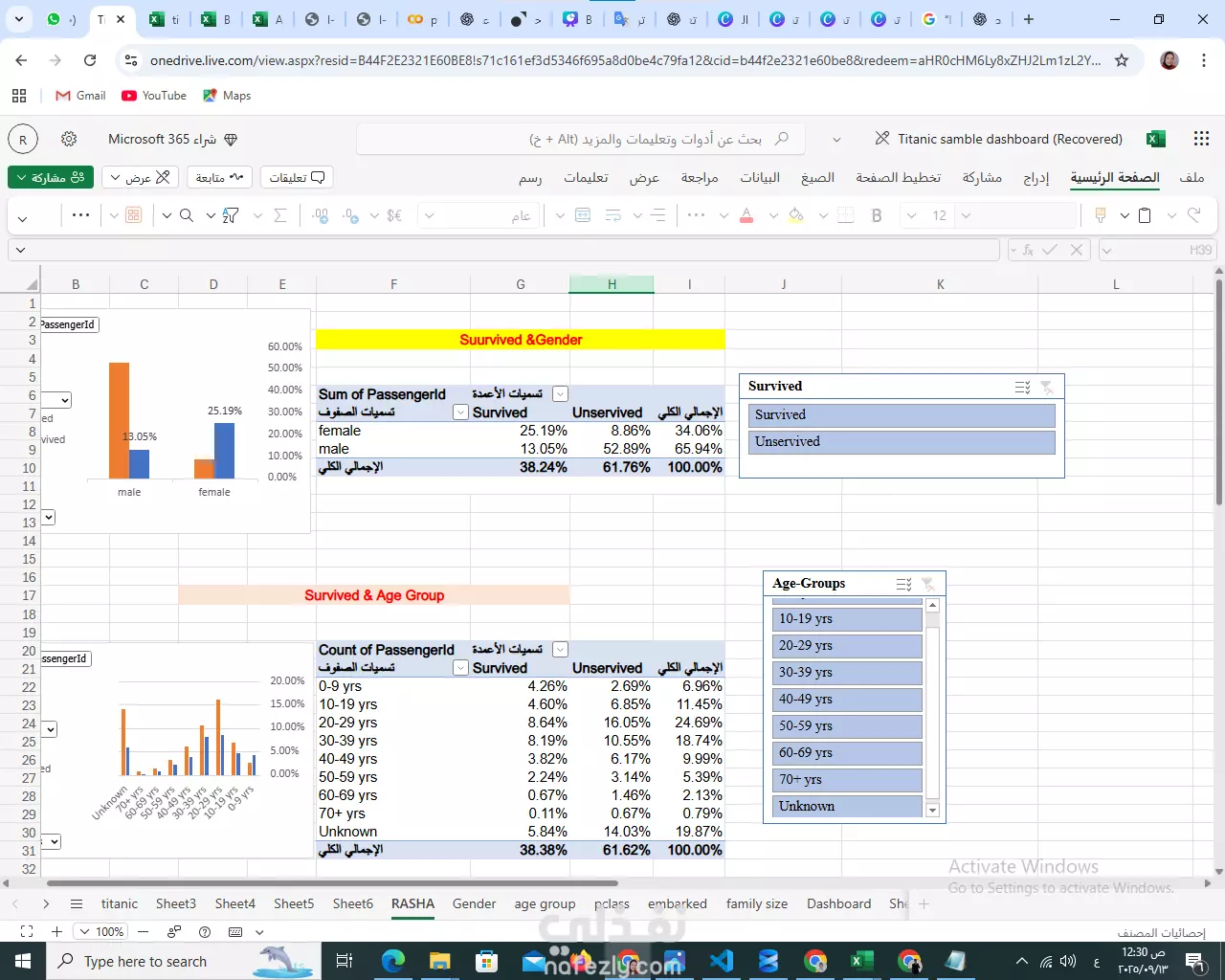Open the الصيغ ribbon tab

tap(817, 177)
